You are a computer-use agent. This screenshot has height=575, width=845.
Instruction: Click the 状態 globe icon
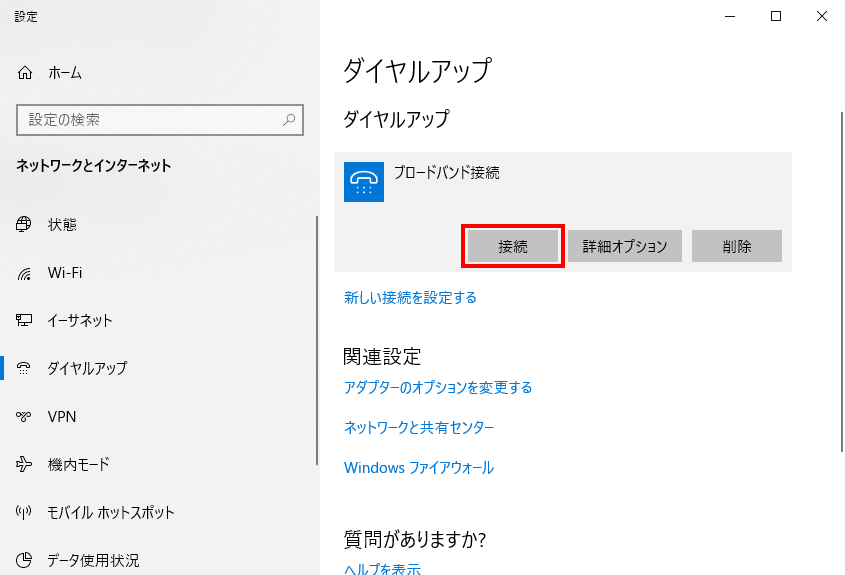click(24, 224)
